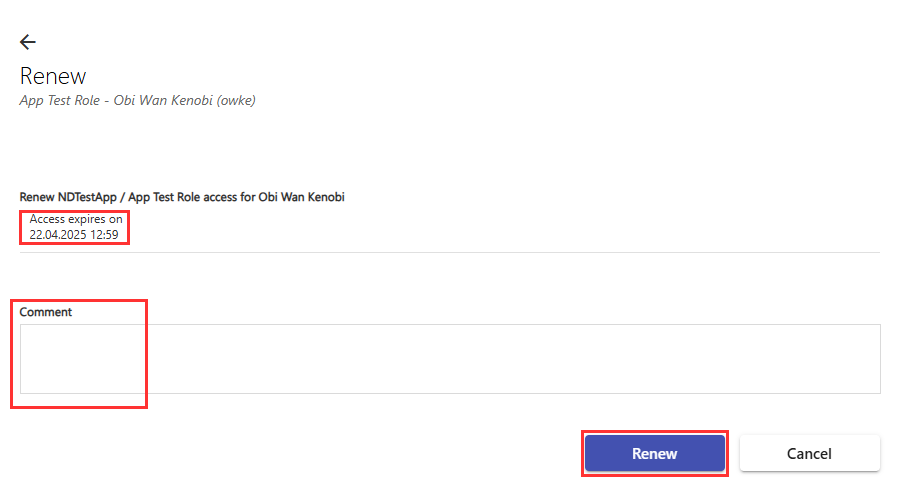Click "Obi Wan Kenobi" in italic subtitle

pos(161,100)
